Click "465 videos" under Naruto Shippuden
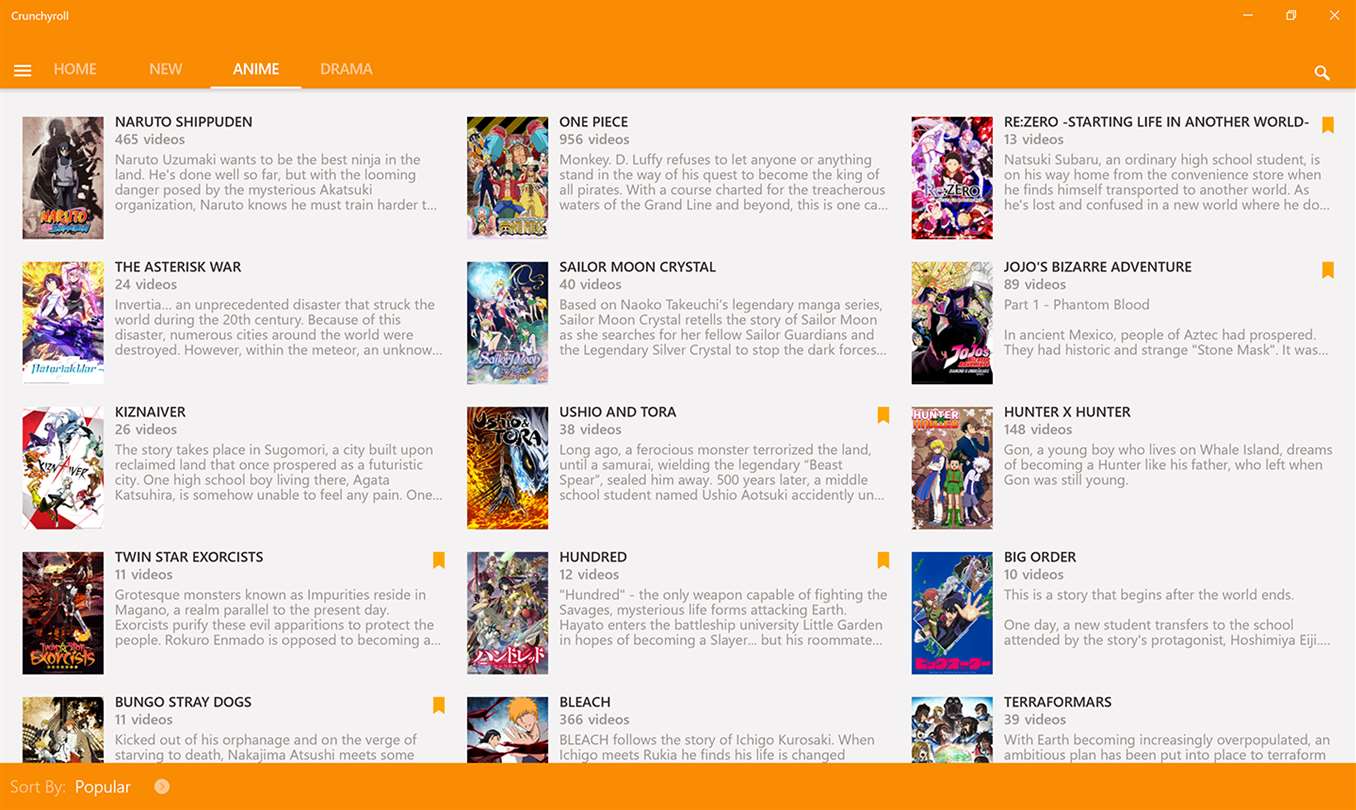1356x810 pixels. click(149, 140)
